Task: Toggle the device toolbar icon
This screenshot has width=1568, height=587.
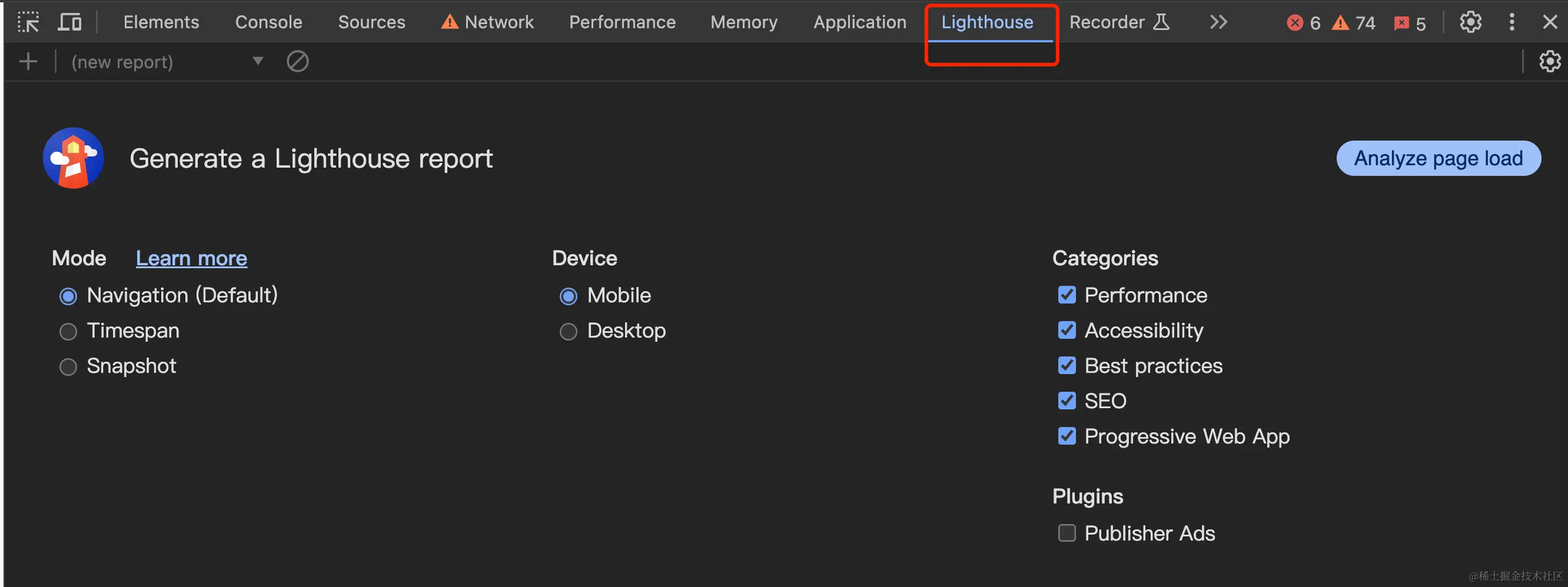Action: pyautogui.click(x=69, y=22)
